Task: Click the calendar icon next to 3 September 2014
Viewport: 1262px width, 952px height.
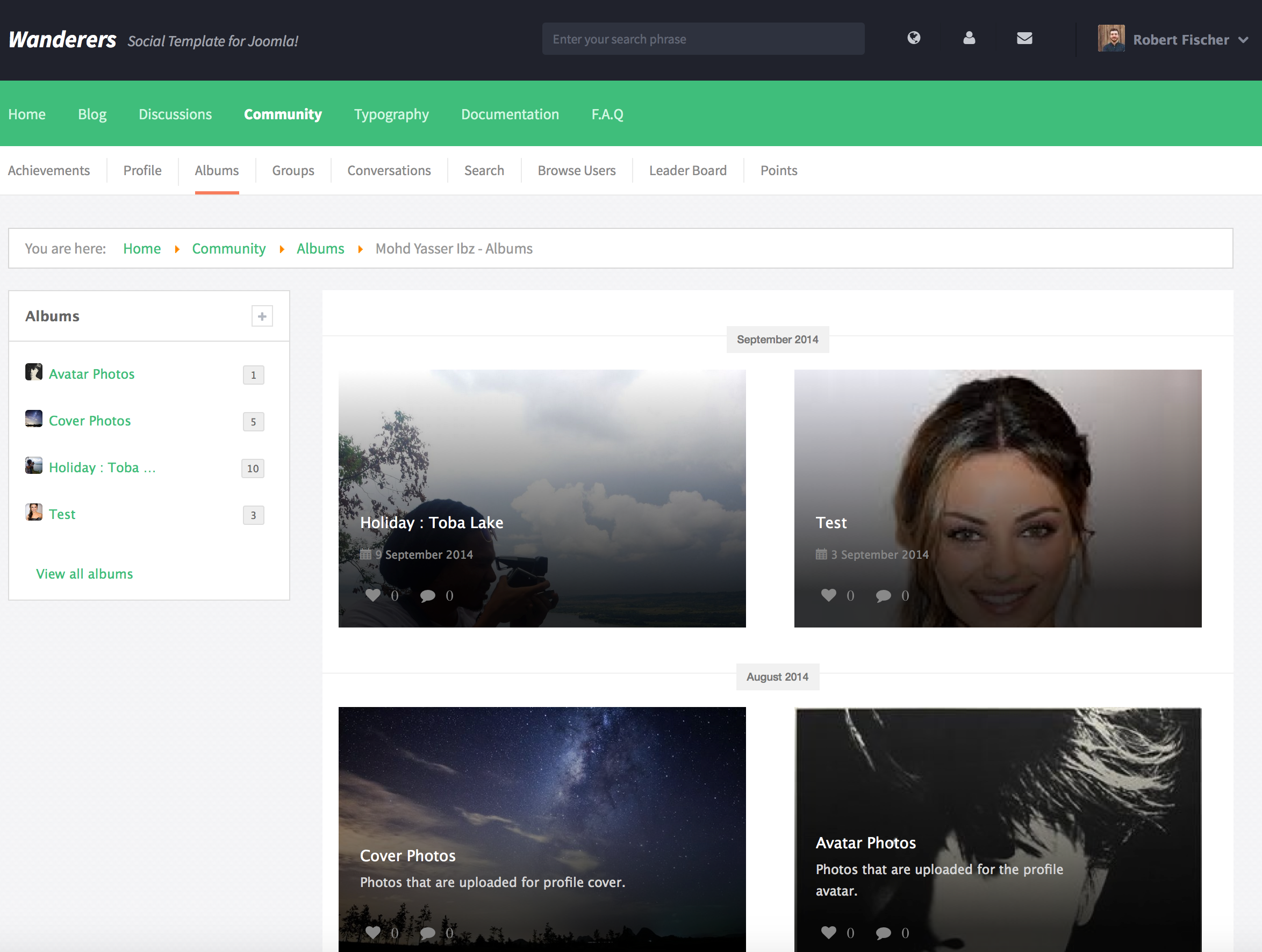Action: (821, 554)
